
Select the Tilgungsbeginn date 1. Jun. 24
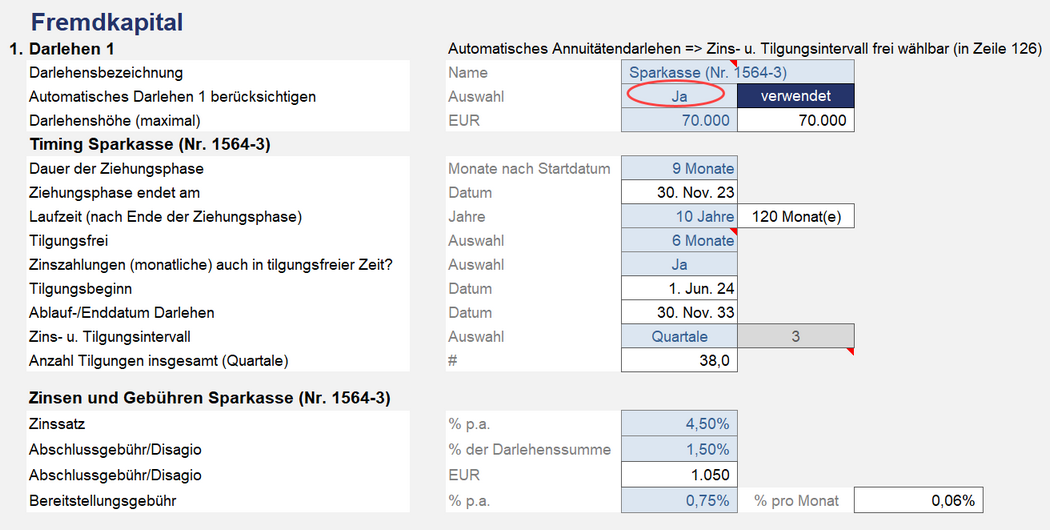tap(678, 289)
